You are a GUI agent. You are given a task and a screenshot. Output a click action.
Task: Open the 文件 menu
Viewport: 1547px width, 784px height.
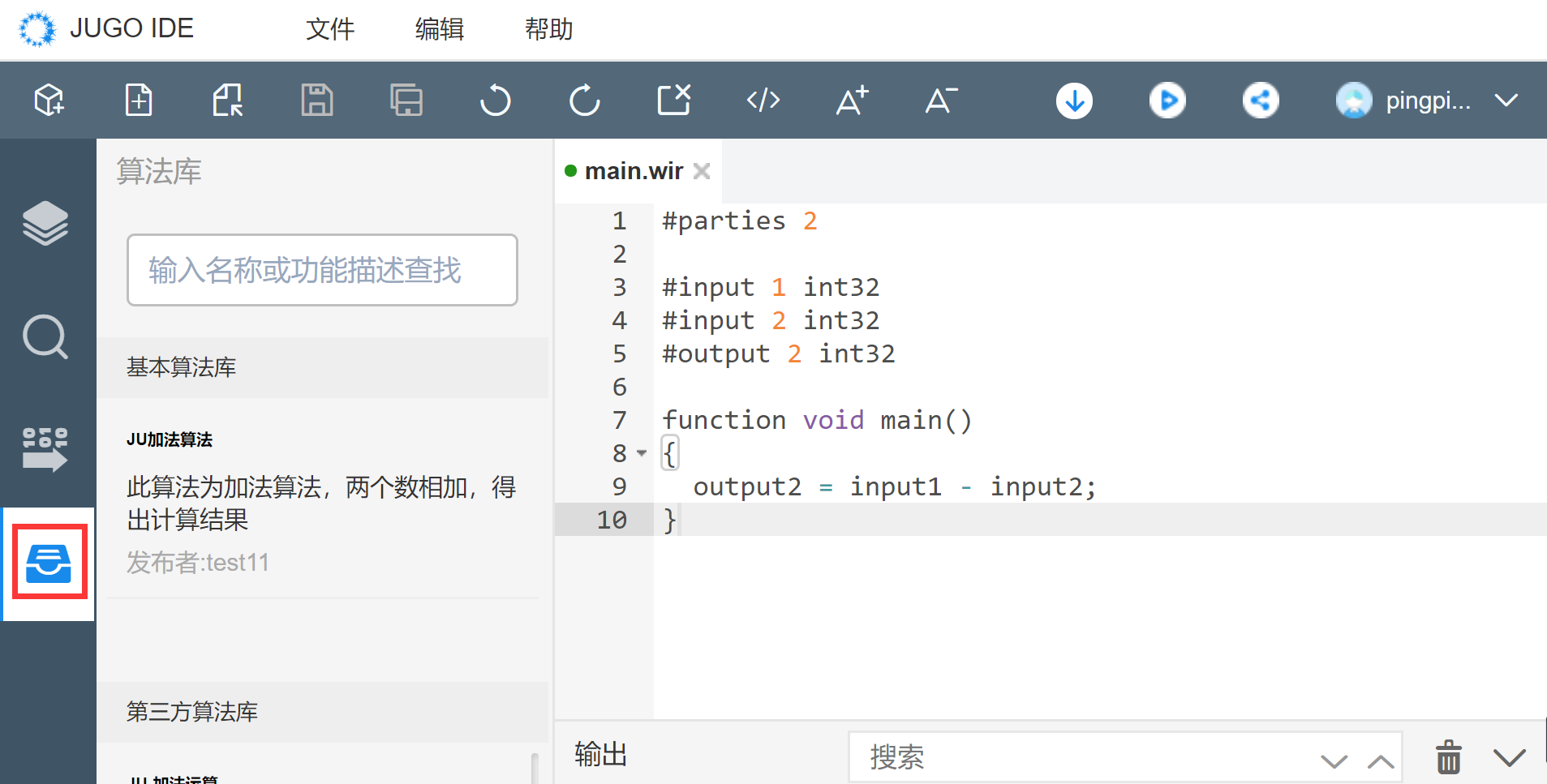329,29
